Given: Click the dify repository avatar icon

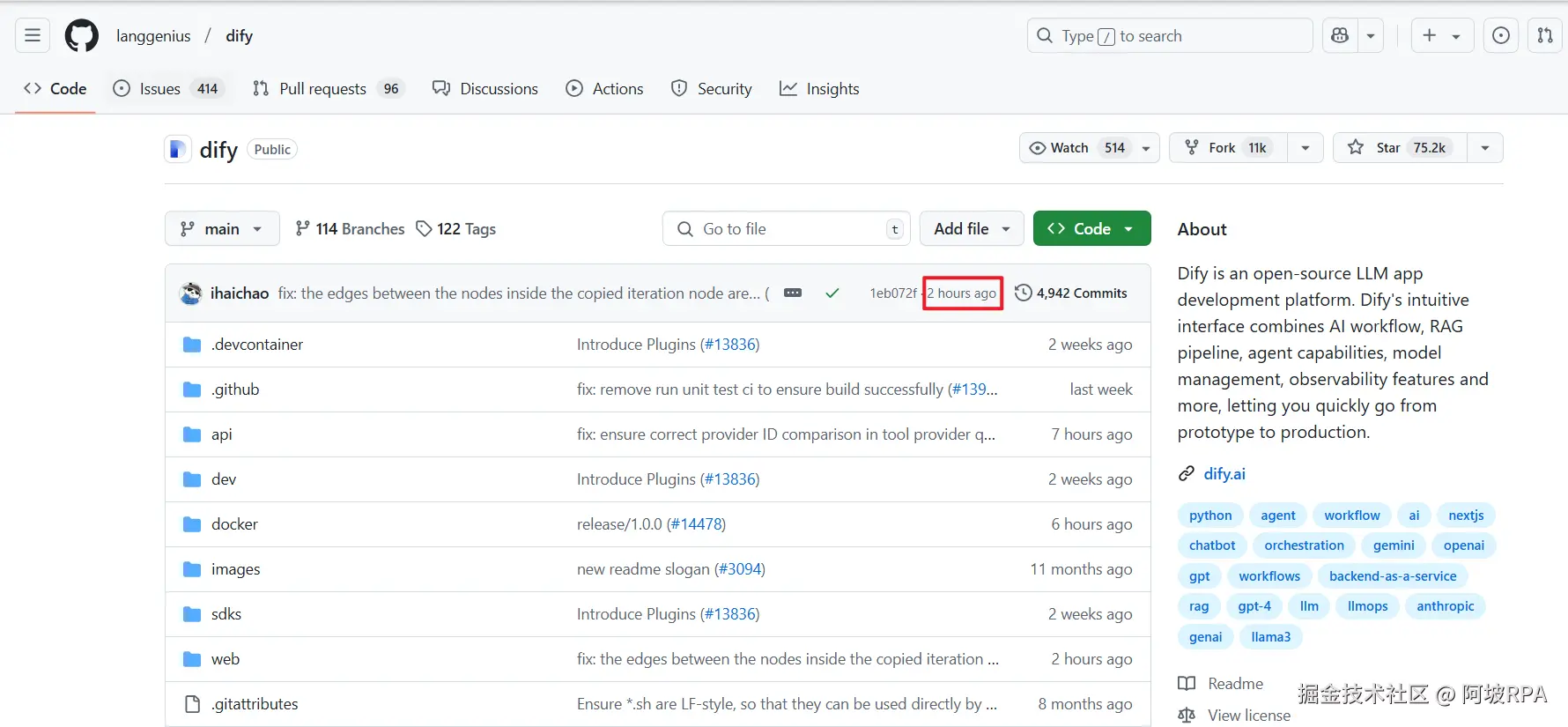Looking at the screenshot, I should tap(178, 149).
